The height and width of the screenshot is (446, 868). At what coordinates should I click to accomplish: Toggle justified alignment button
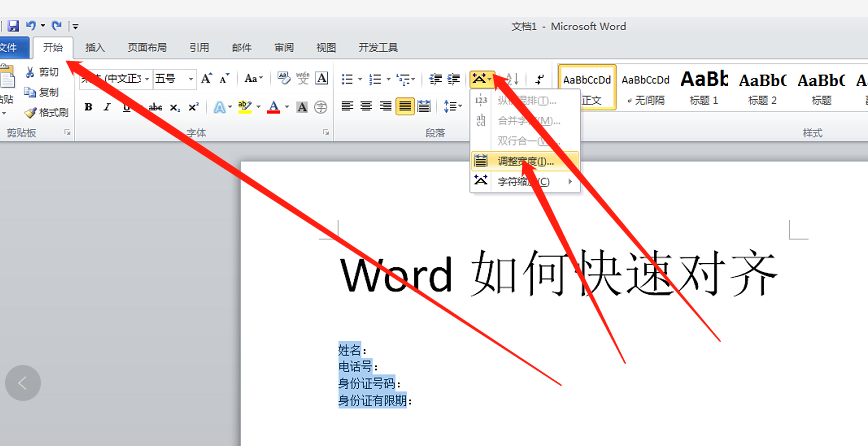pos(405,106)
